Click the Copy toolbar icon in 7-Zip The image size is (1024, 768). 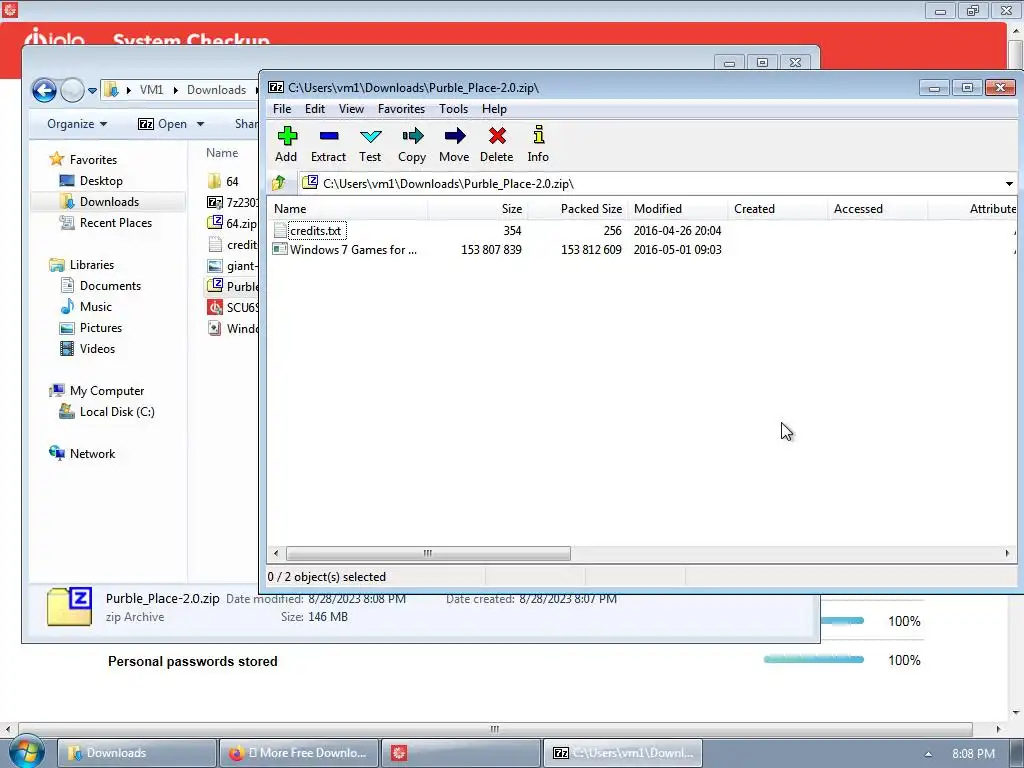click(412, 144)
